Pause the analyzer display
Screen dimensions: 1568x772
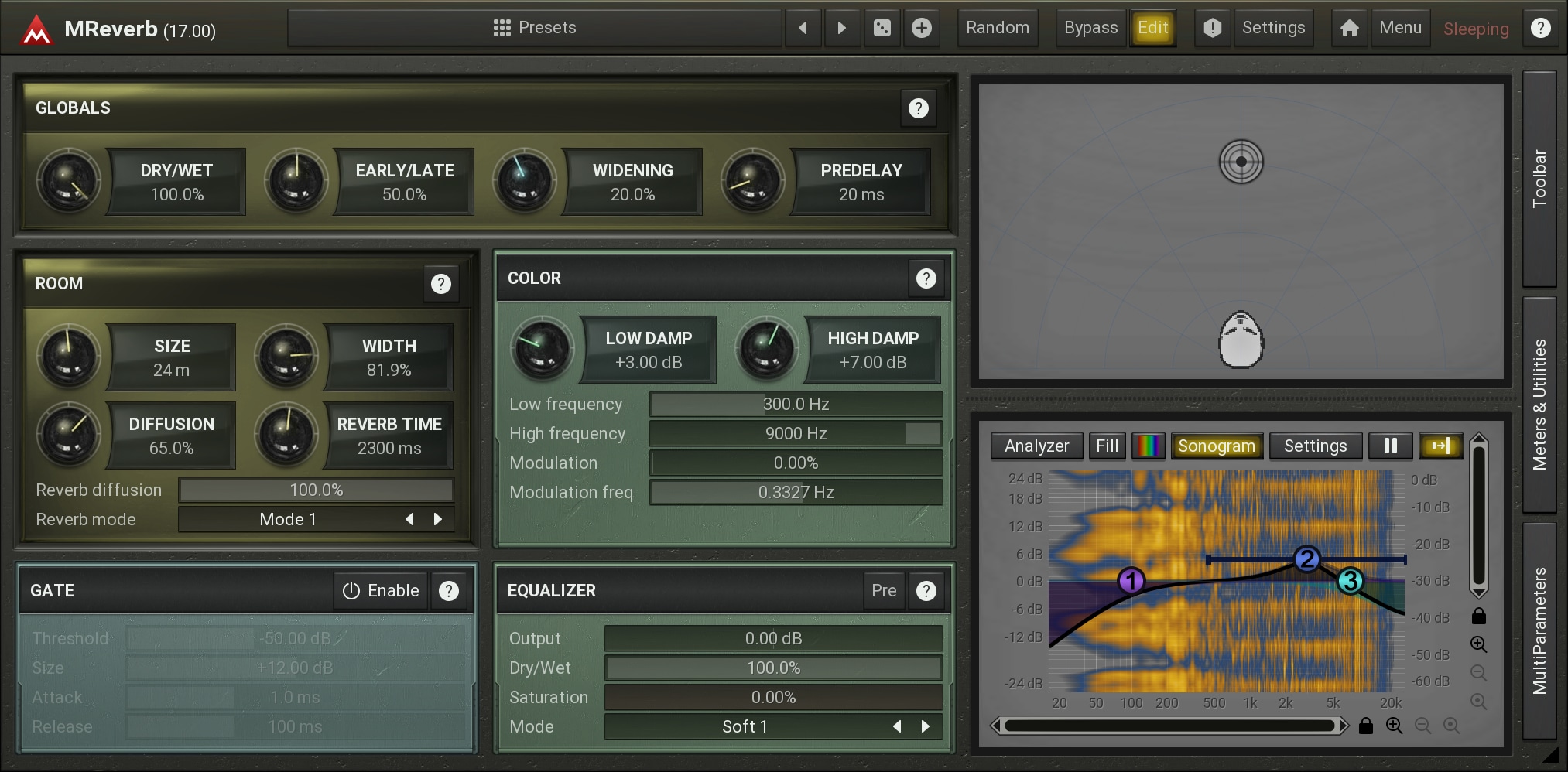point(1390,446)
